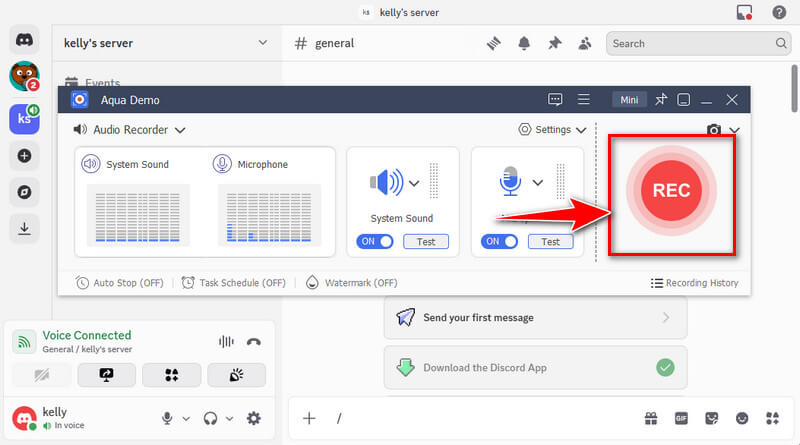Click the Discord search field

[x=698, y=43]
